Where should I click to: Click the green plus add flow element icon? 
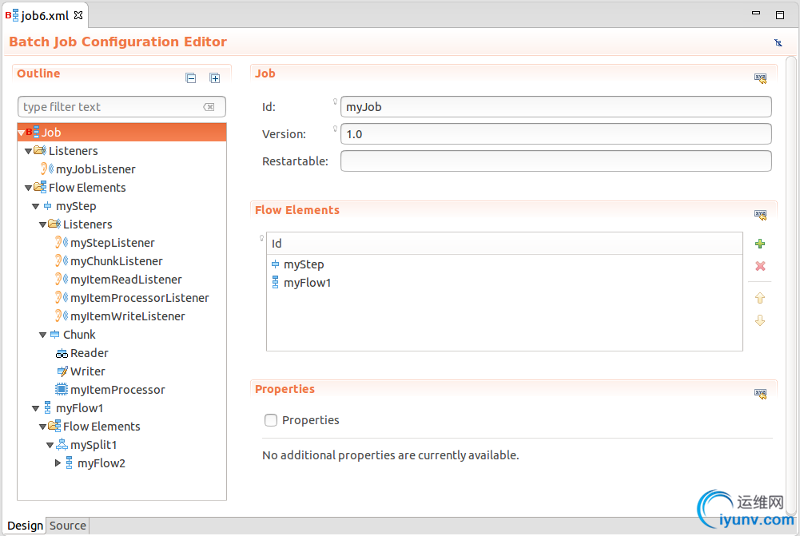(760, 244)
